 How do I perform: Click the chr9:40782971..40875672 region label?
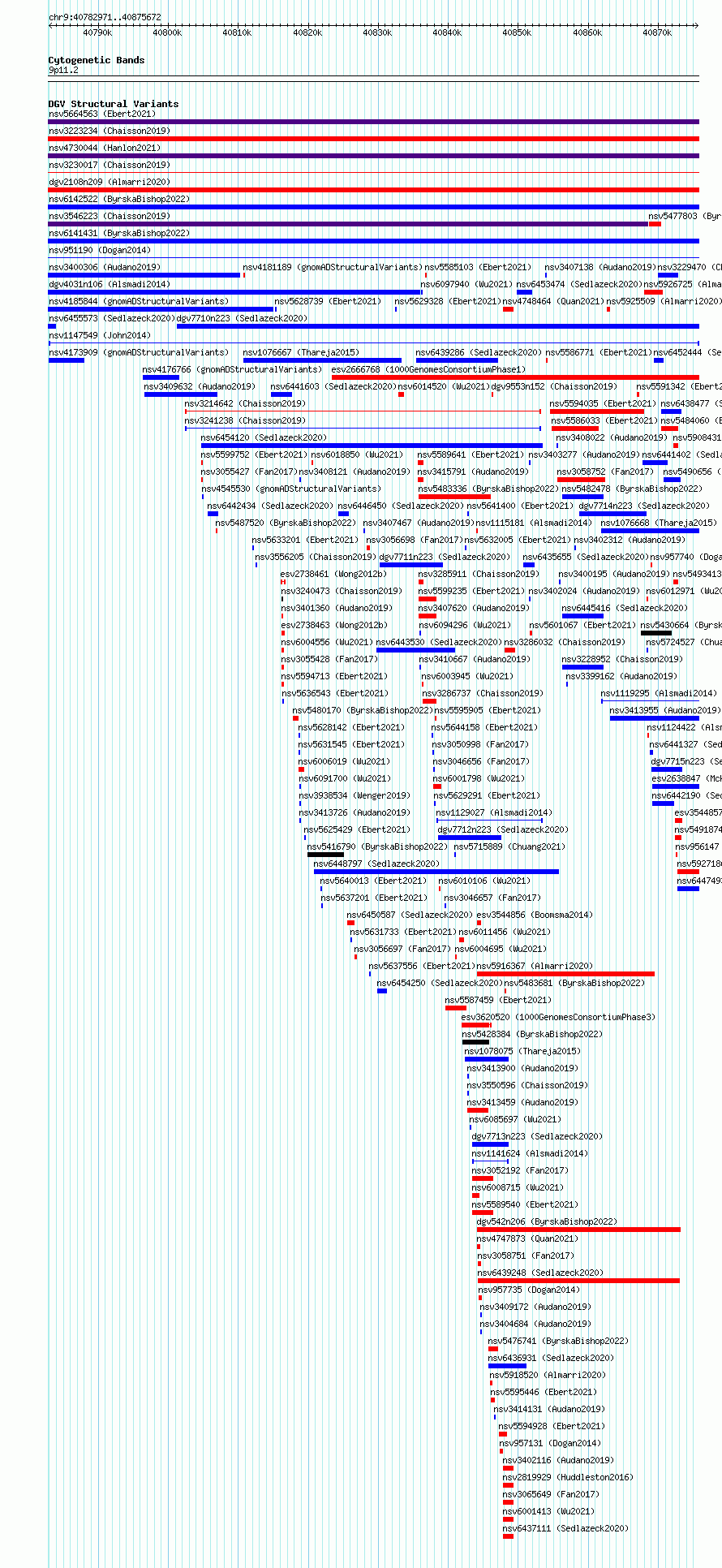(105, 17)
